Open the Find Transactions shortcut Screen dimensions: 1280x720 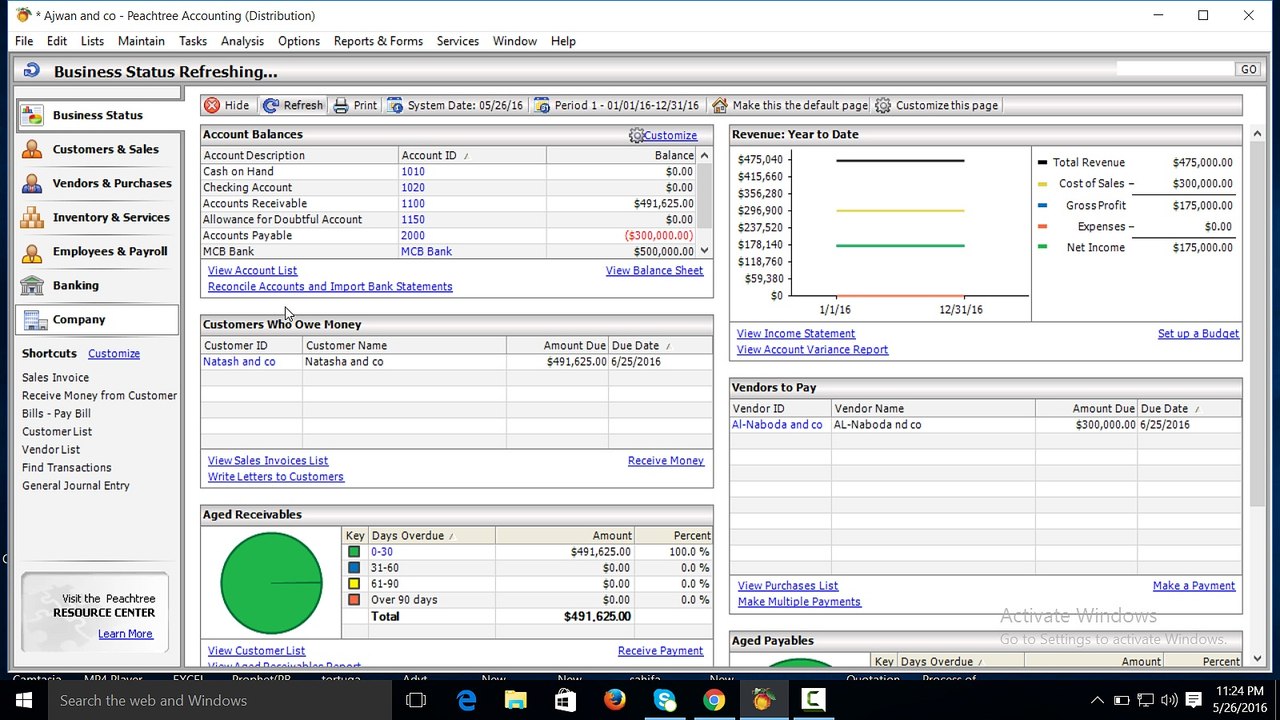pos(67,468)
